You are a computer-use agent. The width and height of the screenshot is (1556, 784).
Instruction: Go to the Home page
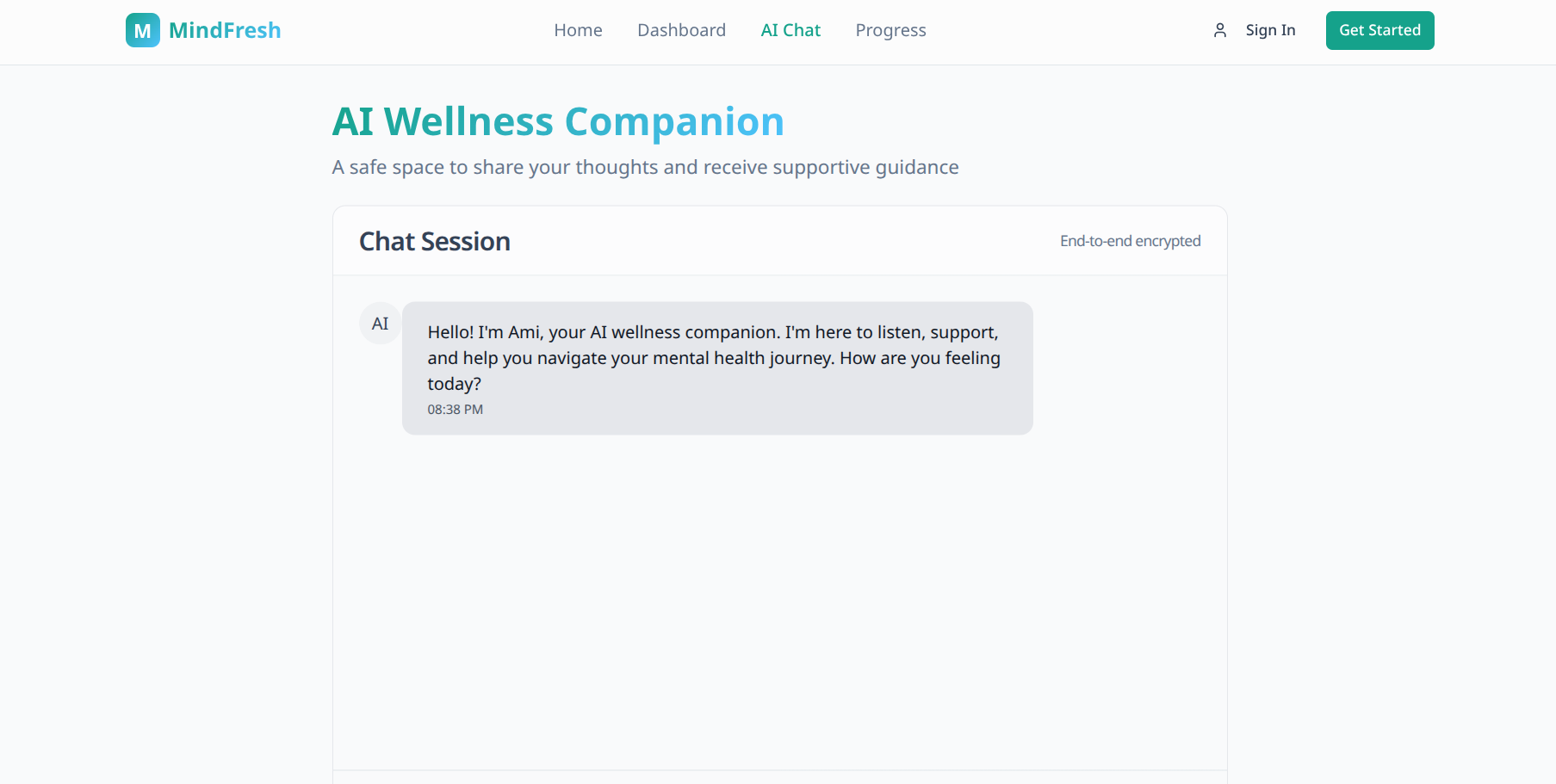pos(578,30)
